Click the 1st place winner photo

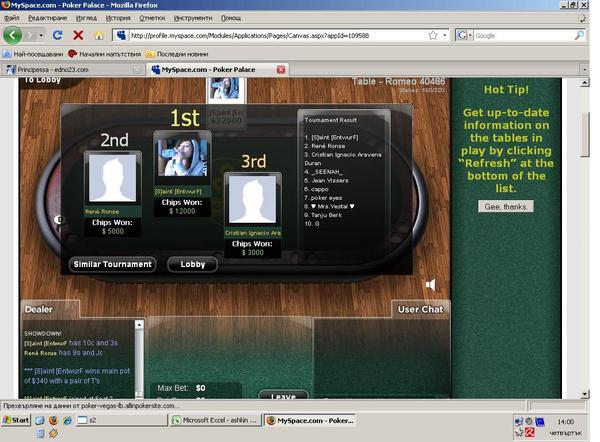[x=182, y=158]
